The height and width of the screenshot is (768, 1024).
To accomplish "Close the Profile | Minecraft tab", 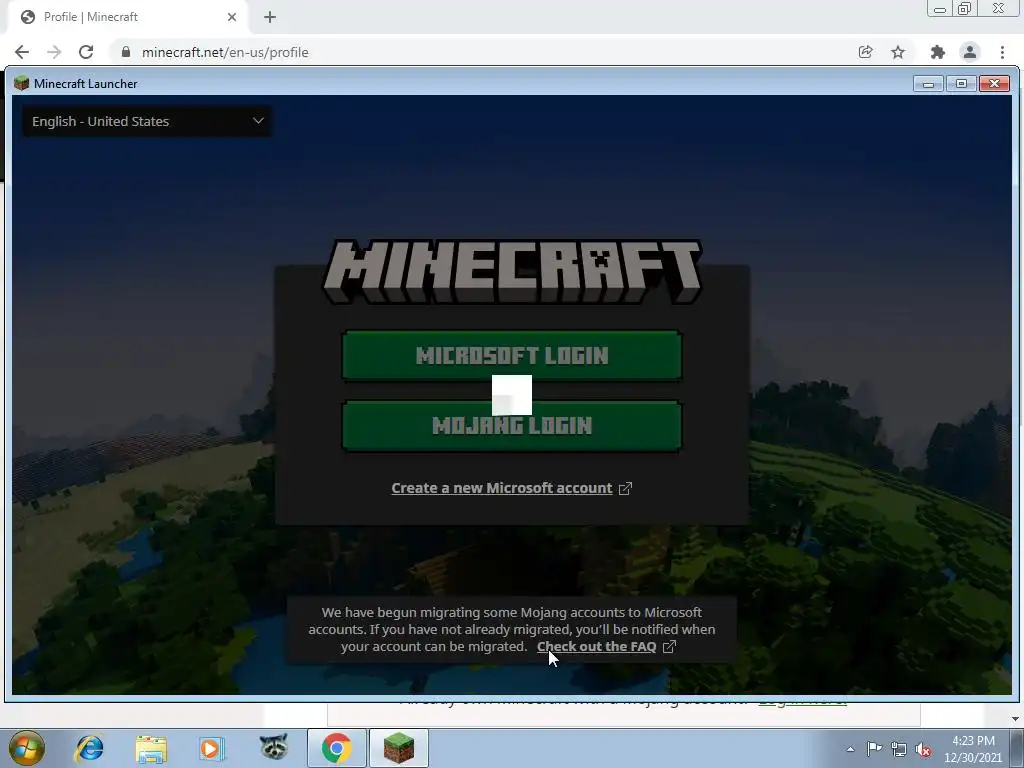I will (x=232, y=17).
